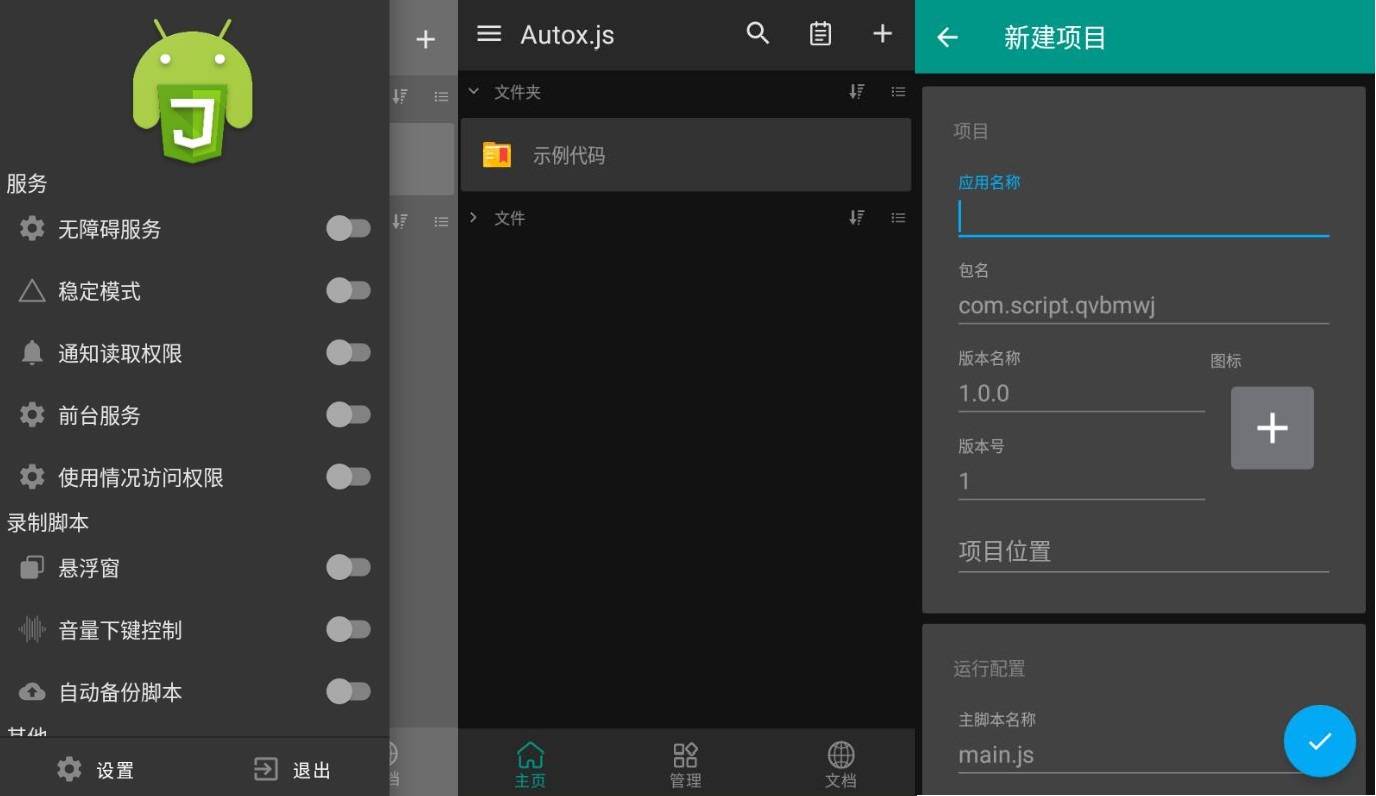Viewport: 1376px width, 796px height.
Task: Click the 退出 button
Action: 293,770
